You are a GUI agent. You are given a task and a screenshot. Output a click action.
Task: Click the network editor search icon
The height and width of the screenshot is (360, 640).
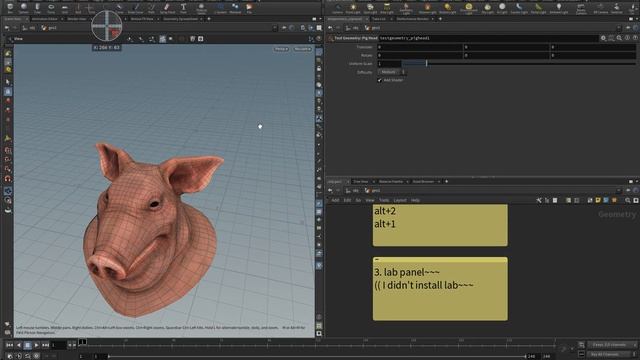tap(628, 200)
